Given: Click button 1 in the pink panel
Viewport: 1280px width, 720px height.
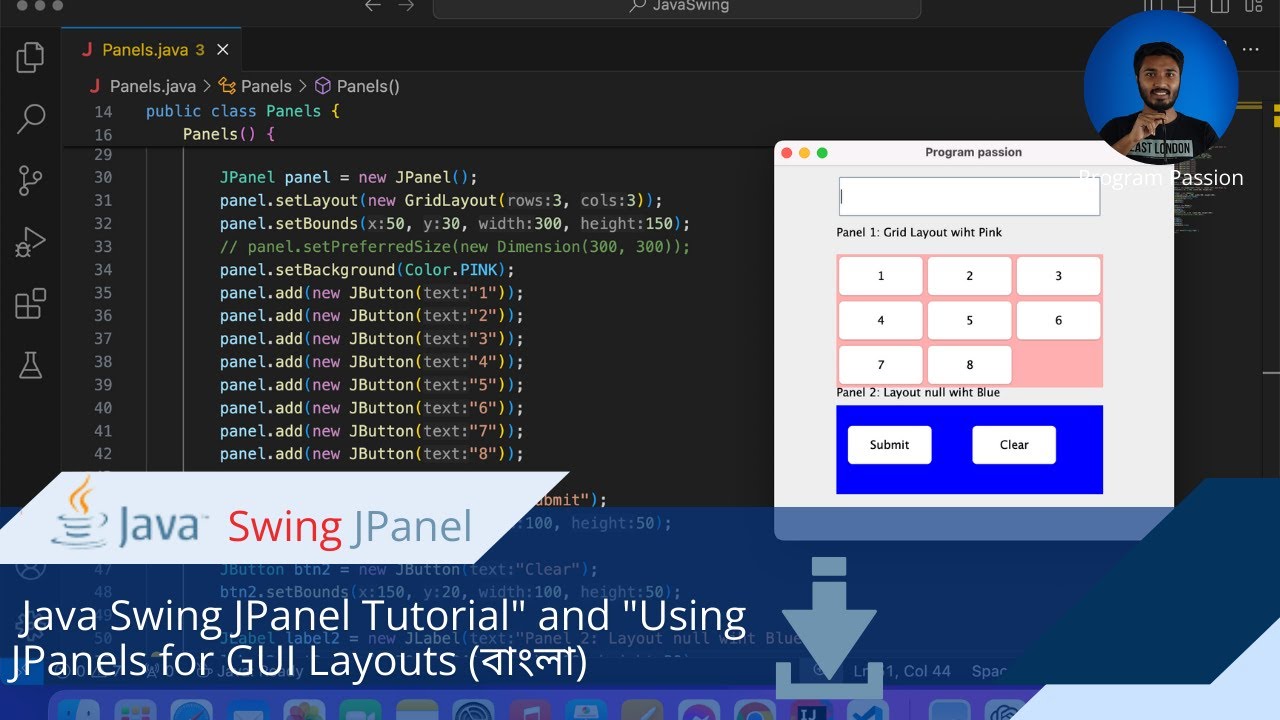Looking at the screenshot, I should coord(880,276).
